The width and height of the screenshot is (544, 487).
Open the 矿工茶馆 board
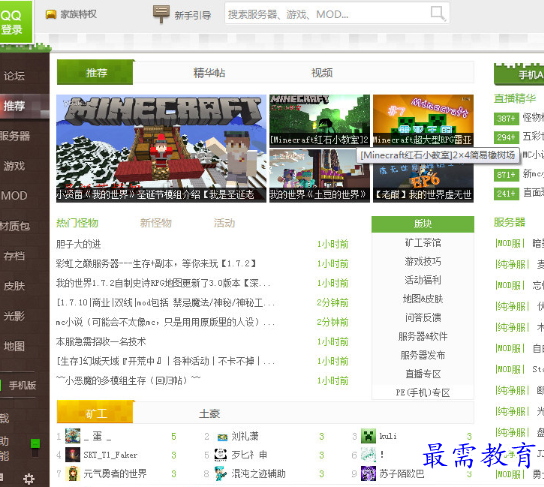pos(423,242)
